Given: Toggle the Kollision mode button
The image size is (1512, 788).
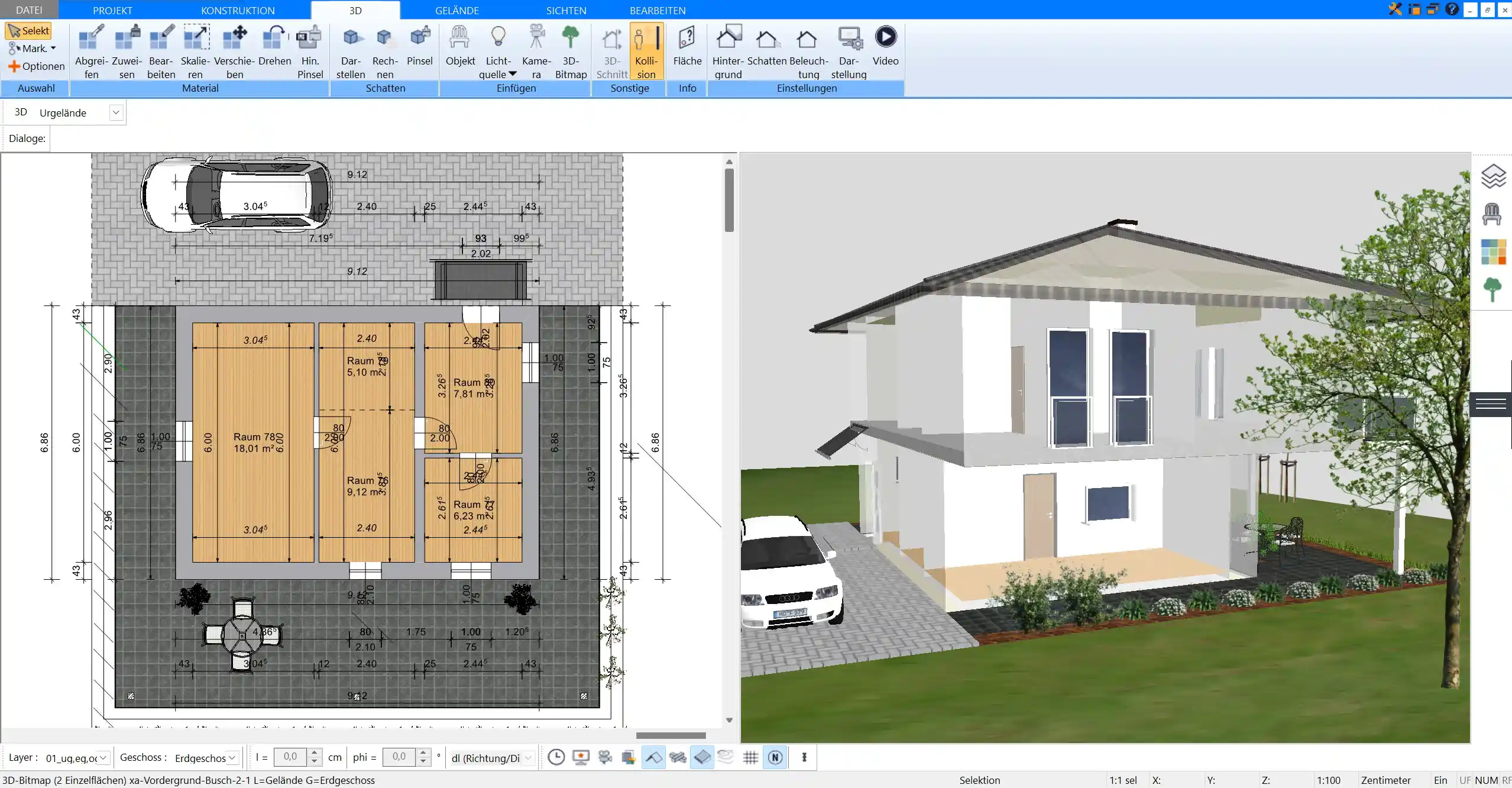Looking at the screenshot, I should pos(646,51).
